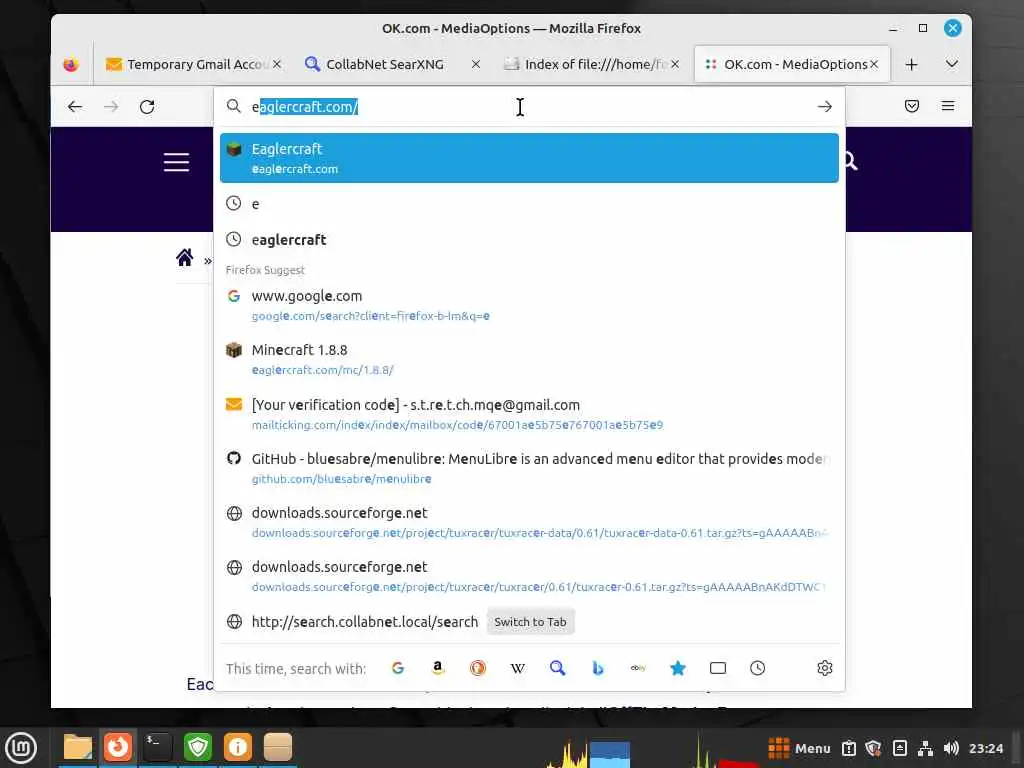Search with Bing this time
The height and width of the screenshot is (768, 1024).
(x=598, y=668)
